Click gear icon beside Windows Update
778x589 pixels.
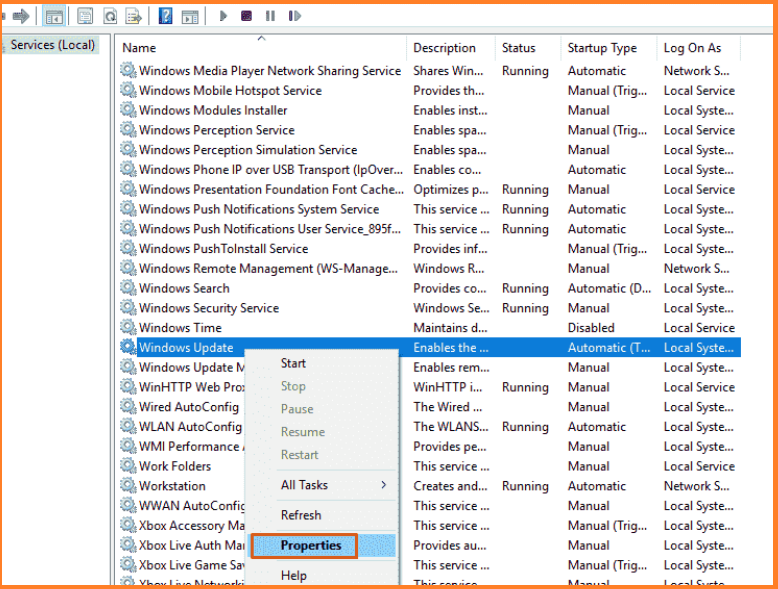coord(128,347)
